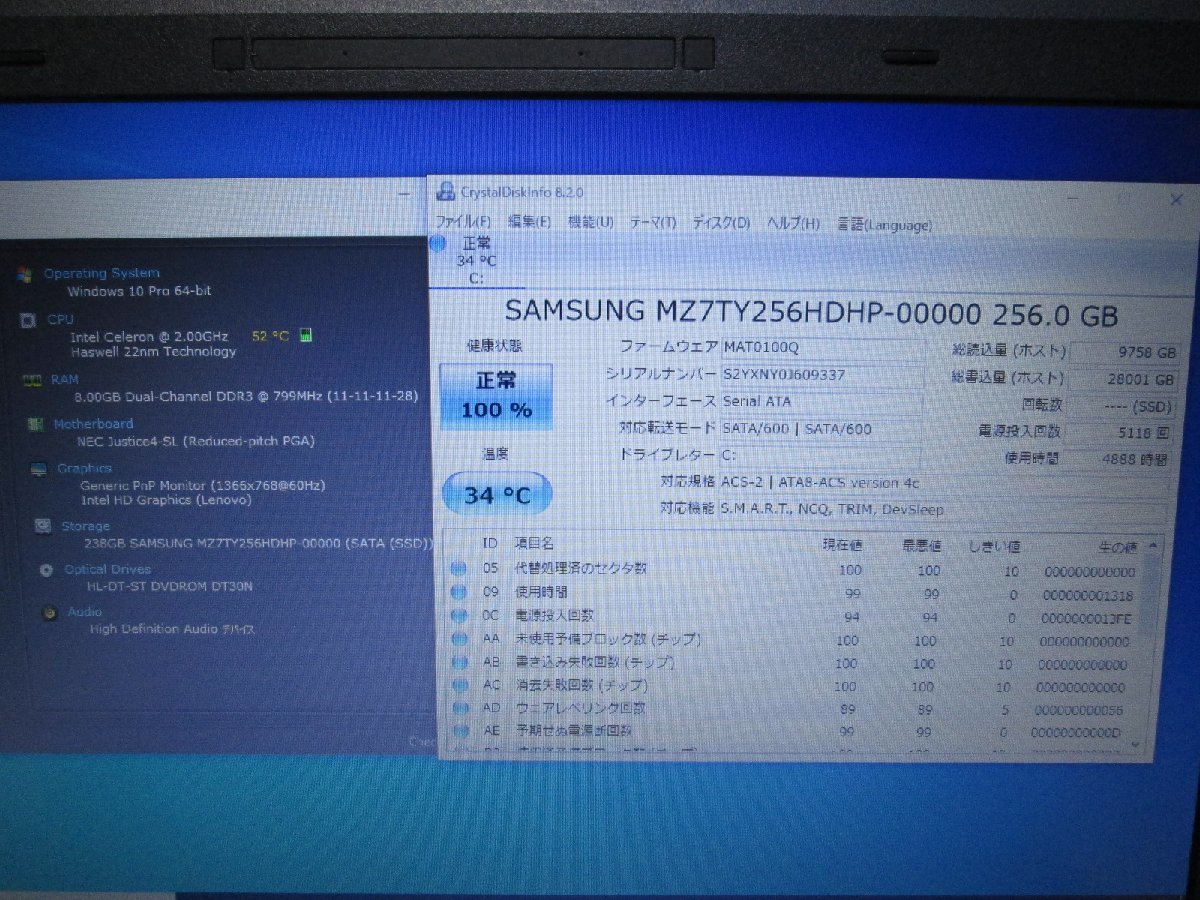Open the Motherboard section link in Speccy
1200x900 pixels.
click(93, 424)
